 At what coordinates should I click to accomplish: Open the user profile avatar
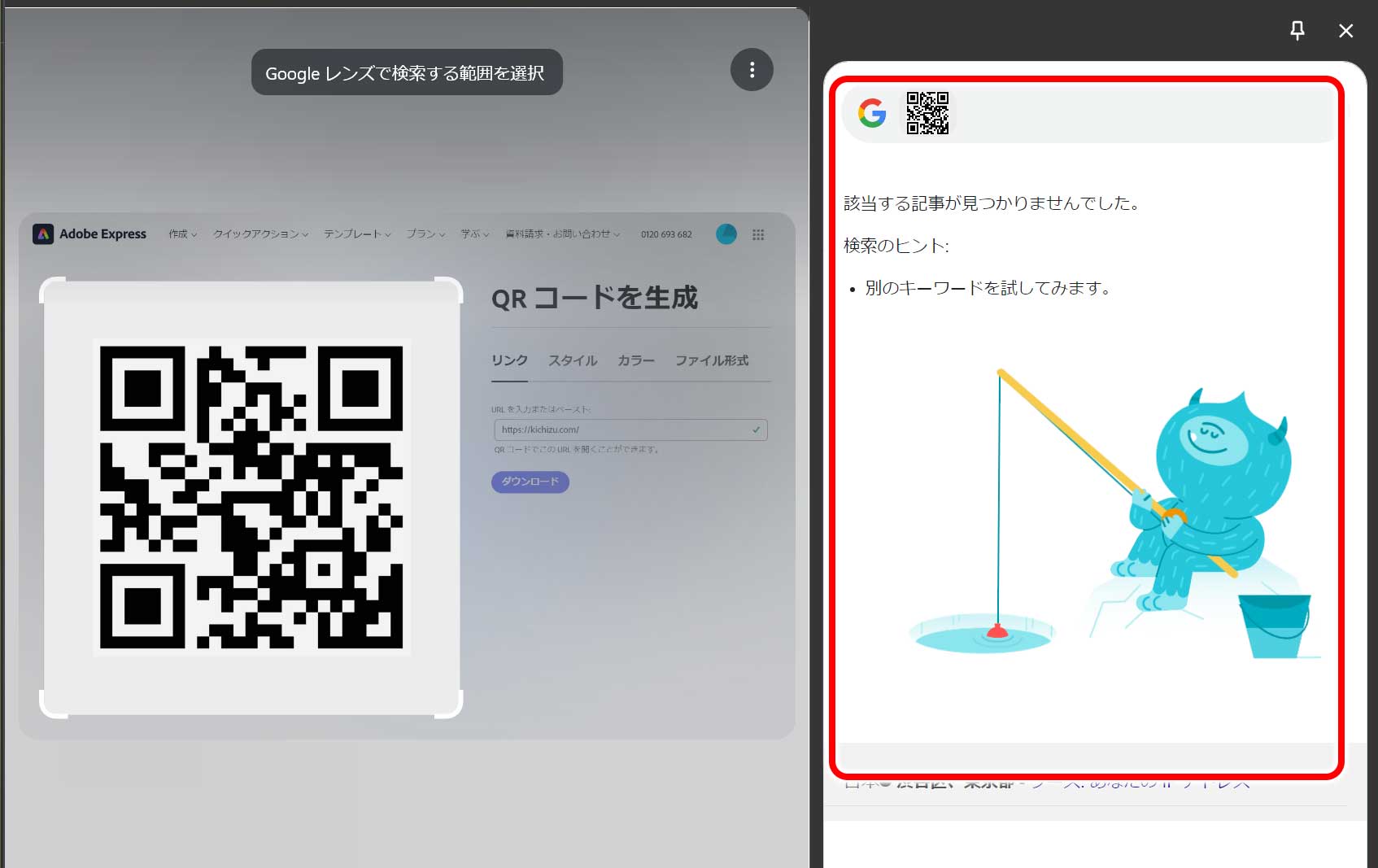[x=726, y=234]
